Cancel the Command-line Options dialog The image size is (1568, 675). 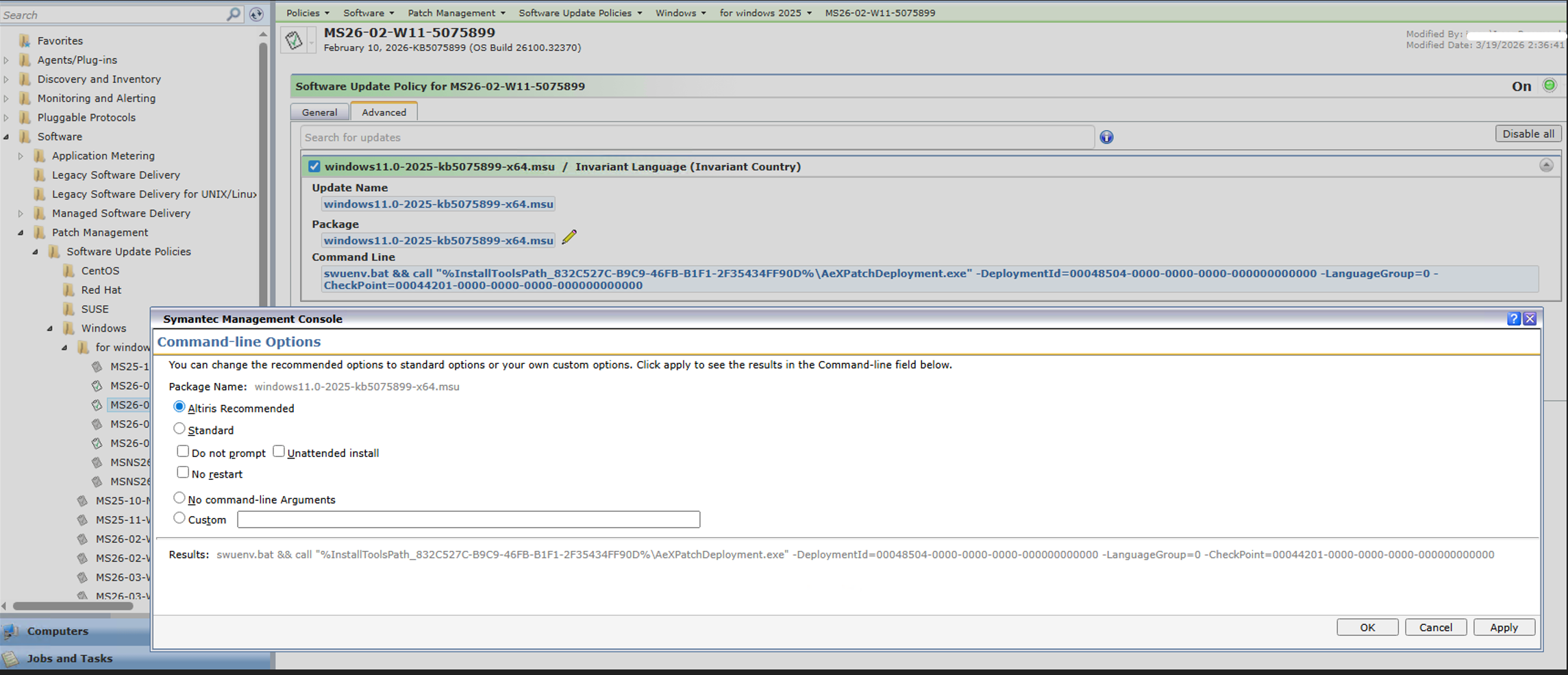[x=1435, y=627]
